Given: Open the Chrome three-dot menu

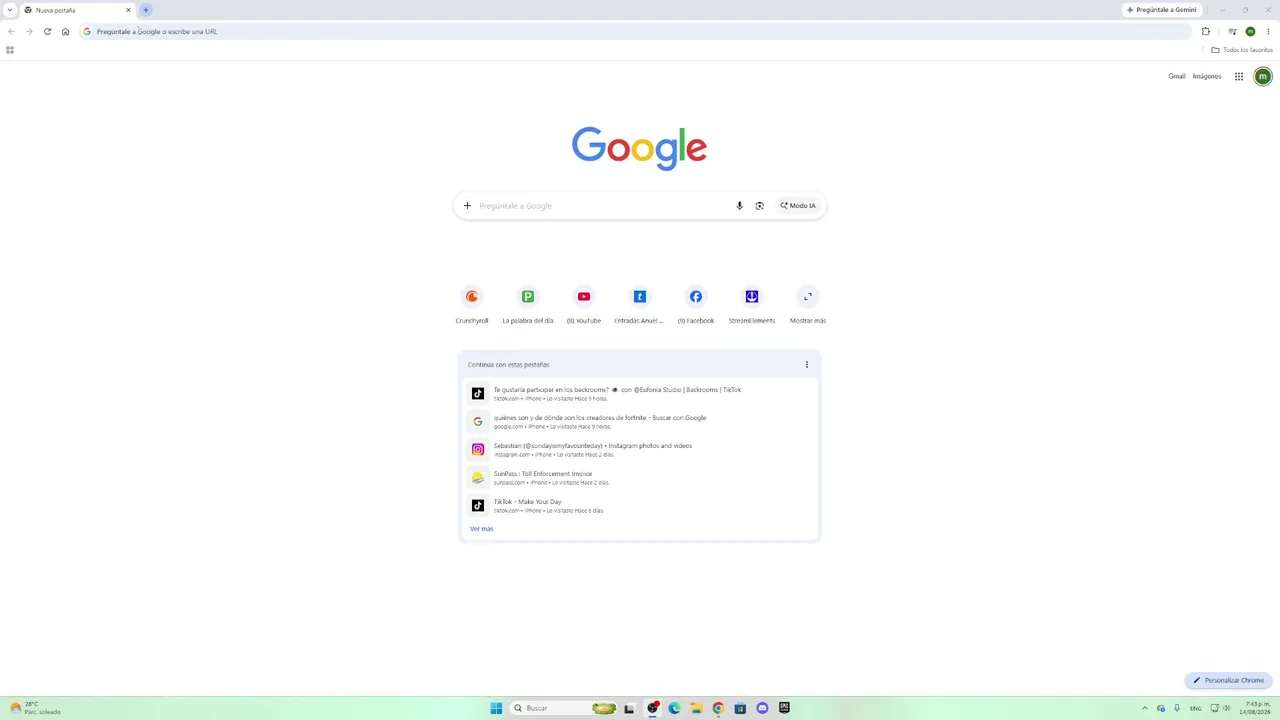Looking at the screenshot, I should pyautogui.click(x=1268, y=31).
